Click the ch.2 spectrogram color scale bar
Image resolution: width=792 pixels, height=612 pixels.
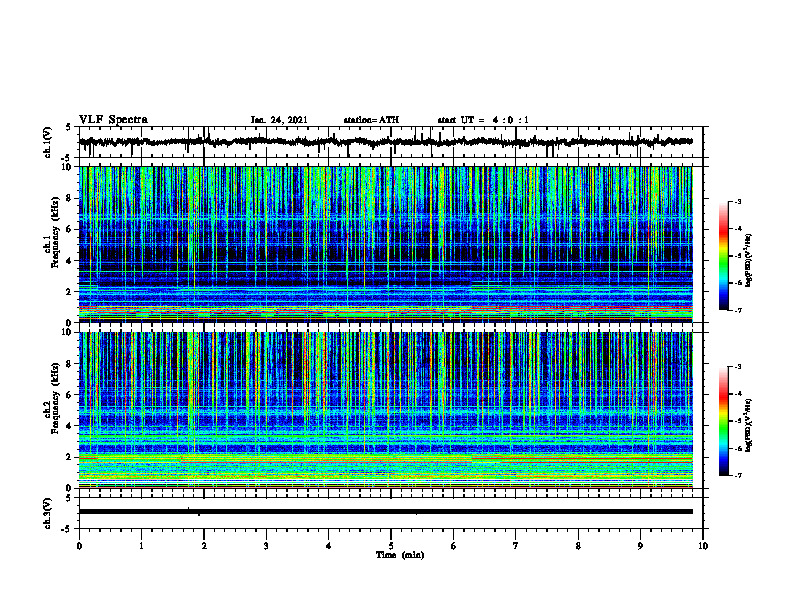pos(723,421)
